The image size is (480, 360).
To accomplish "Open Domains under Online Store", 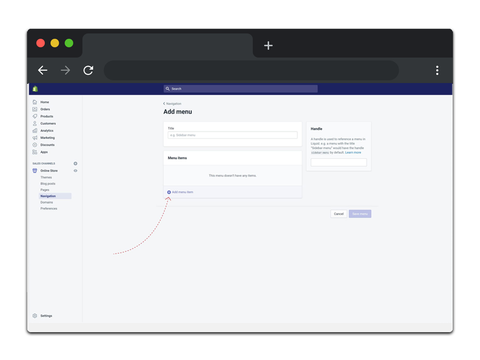I will [x=47, y=202].
